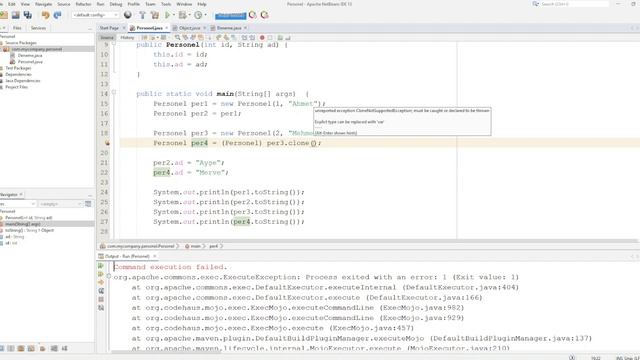Image resolution: width=640 pixels, height=360 pixels.
Task: Click the top-right Search input field
Action: [x=575, y=4]
